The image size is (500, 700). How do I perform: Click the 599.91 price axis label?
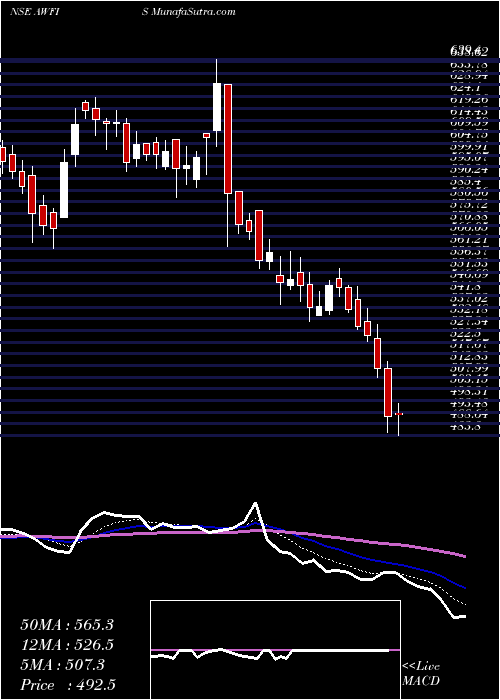(x=468, y=146)
